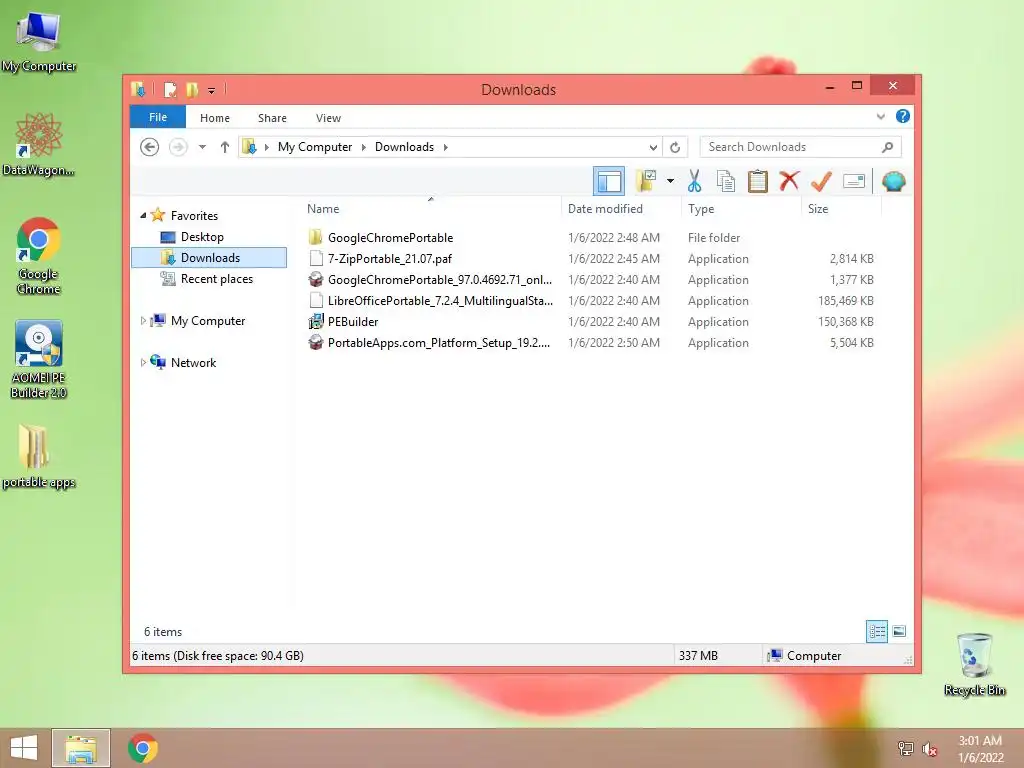Open the Recycle Bin
The height and width of the screenshot is (768, 1024).
(x=974, y=665)
